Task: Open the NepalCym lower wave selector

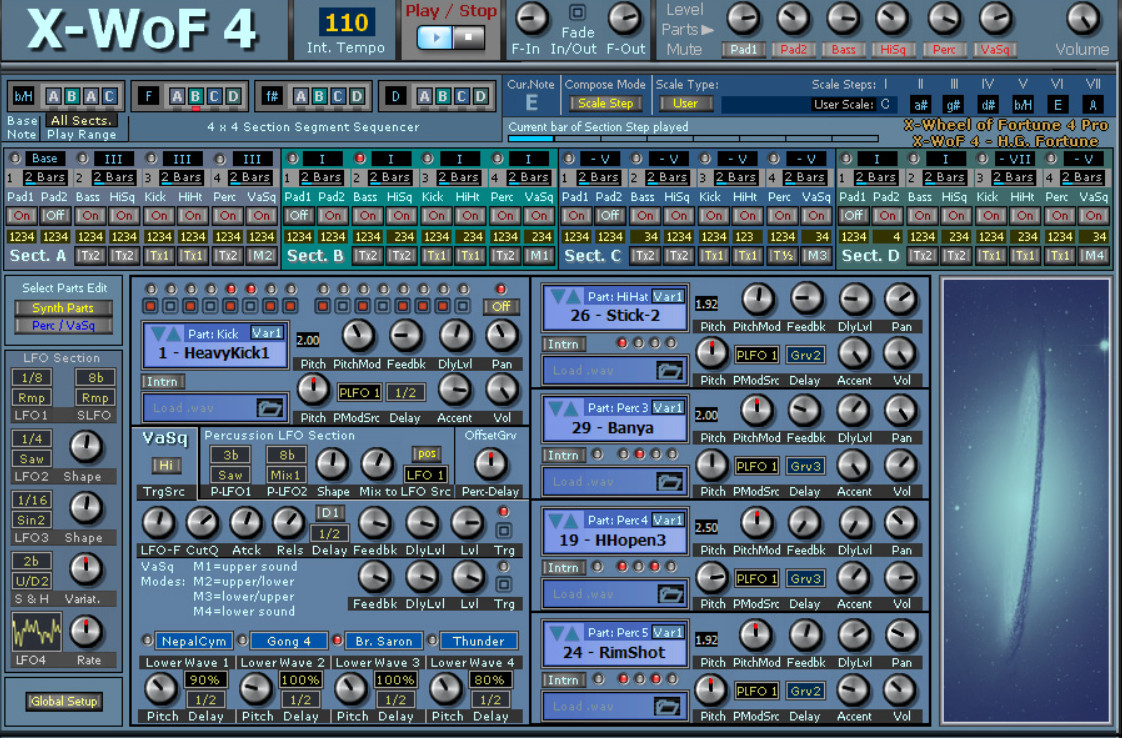Action: tap(192, 641)
